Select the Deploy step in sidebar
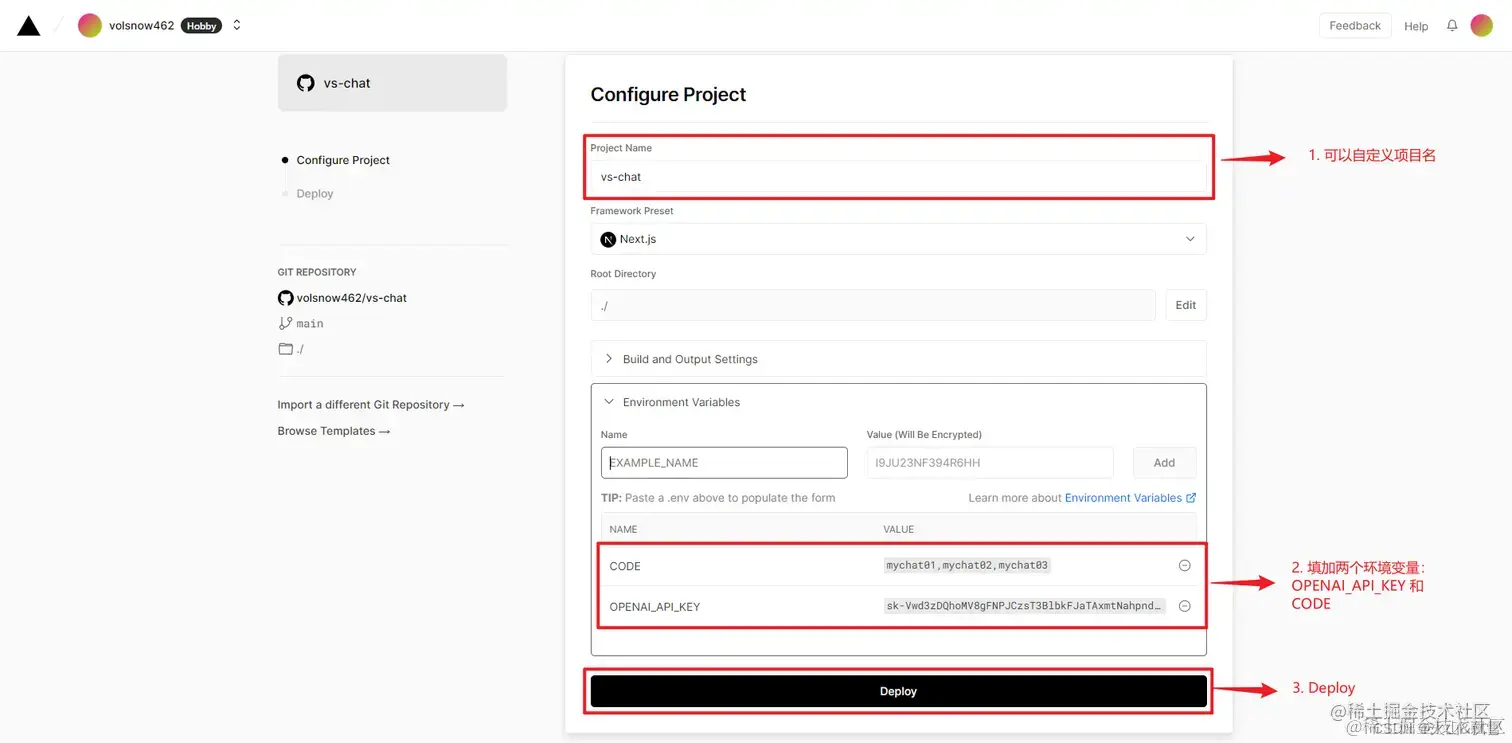Image resolution: width=1512 pixels, height=743 pixels. pyautogui.click(x=315, y=194)
